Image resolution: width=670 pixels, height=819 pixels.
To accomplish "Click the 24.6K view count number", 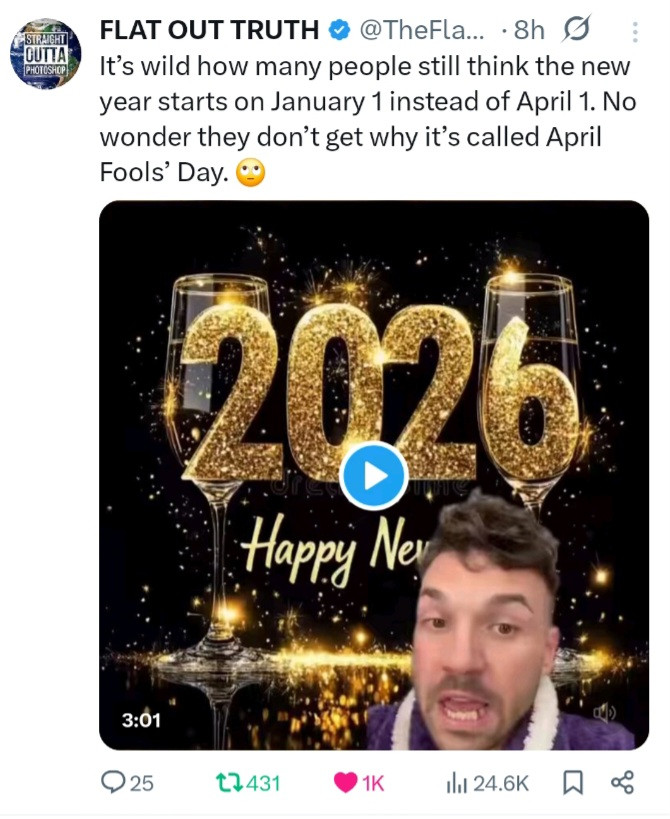I will [x=501, y=783].
